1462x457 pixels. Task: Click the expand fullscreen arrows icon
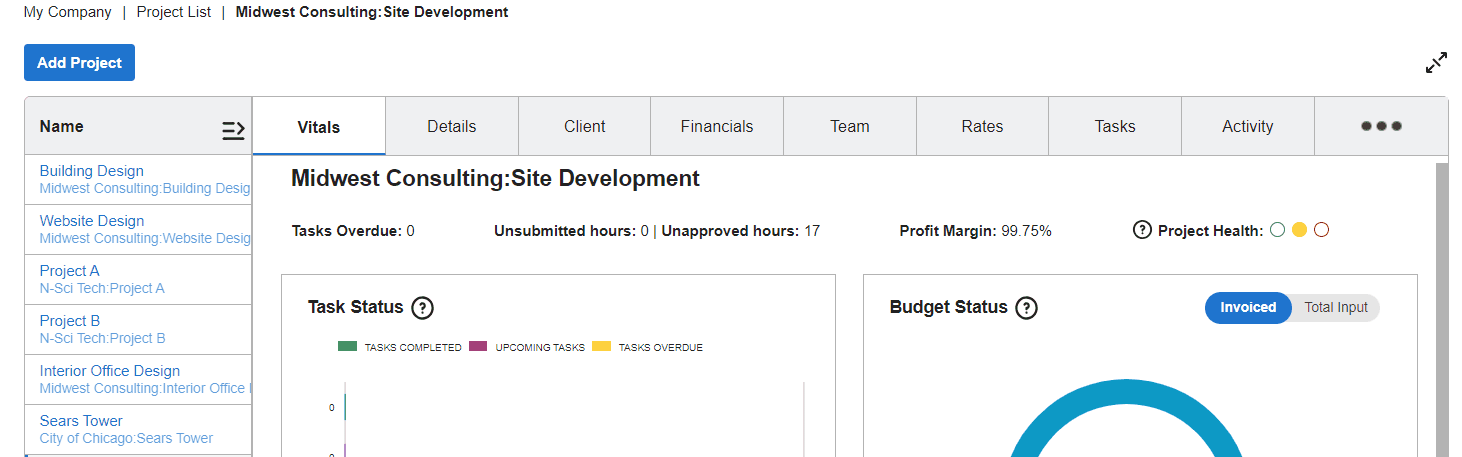point(1436,63)
